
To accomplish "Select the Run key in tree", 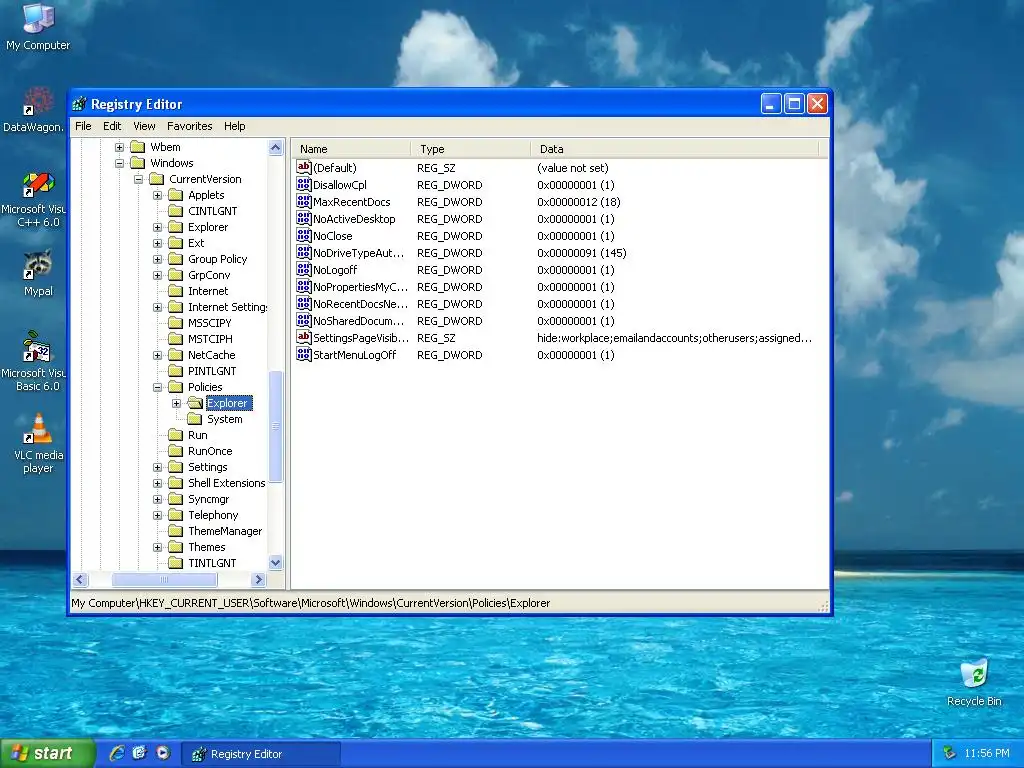I will click(x=197, y=435).
